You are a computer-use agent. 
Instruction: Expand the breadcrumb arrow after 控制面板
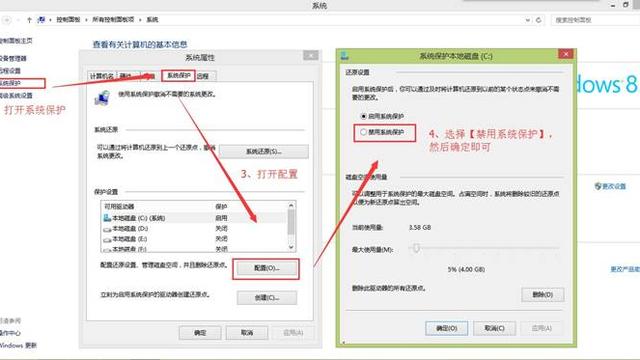point(87,20)
